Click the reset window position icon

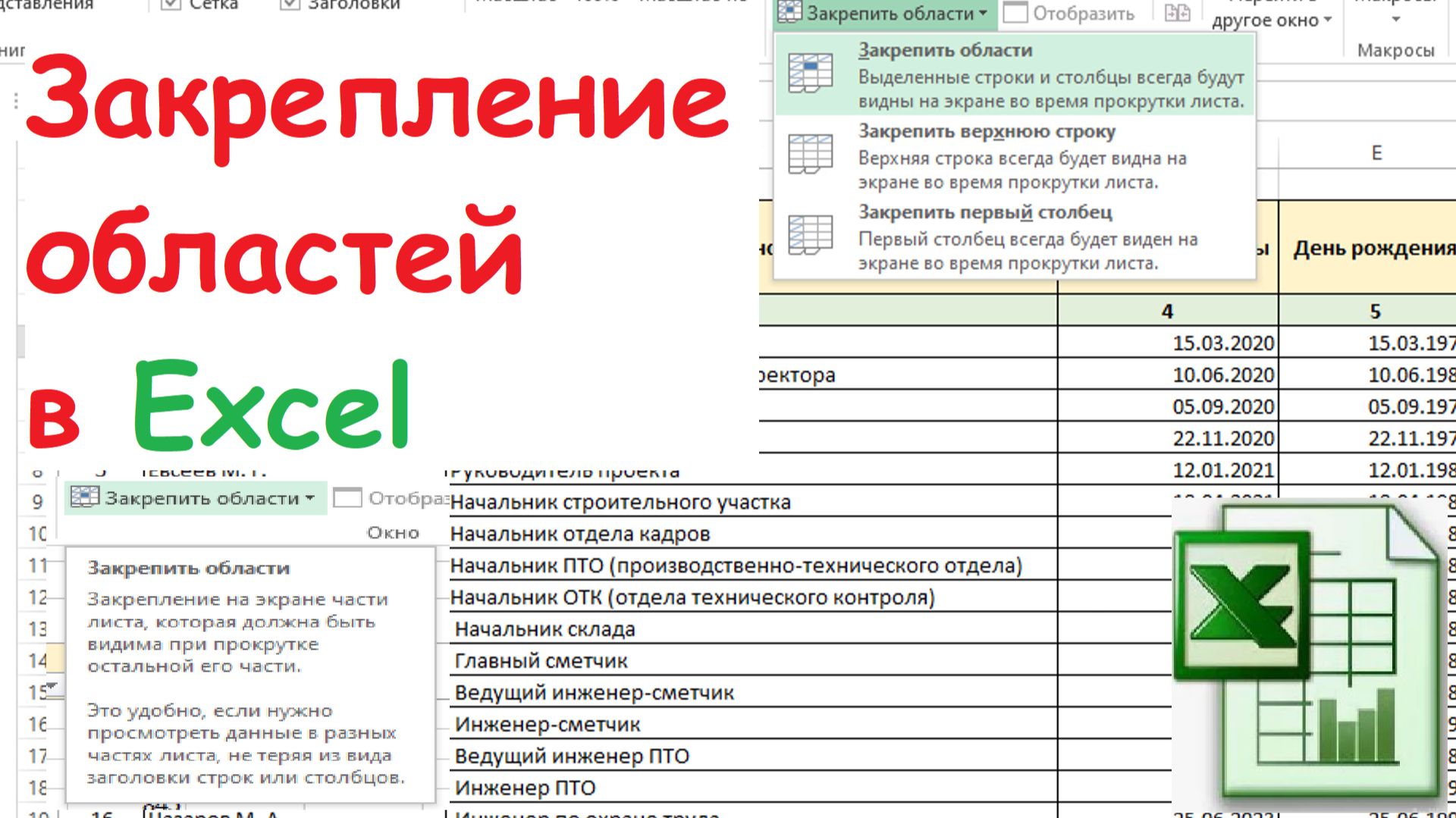click(x=1176, y=13)
